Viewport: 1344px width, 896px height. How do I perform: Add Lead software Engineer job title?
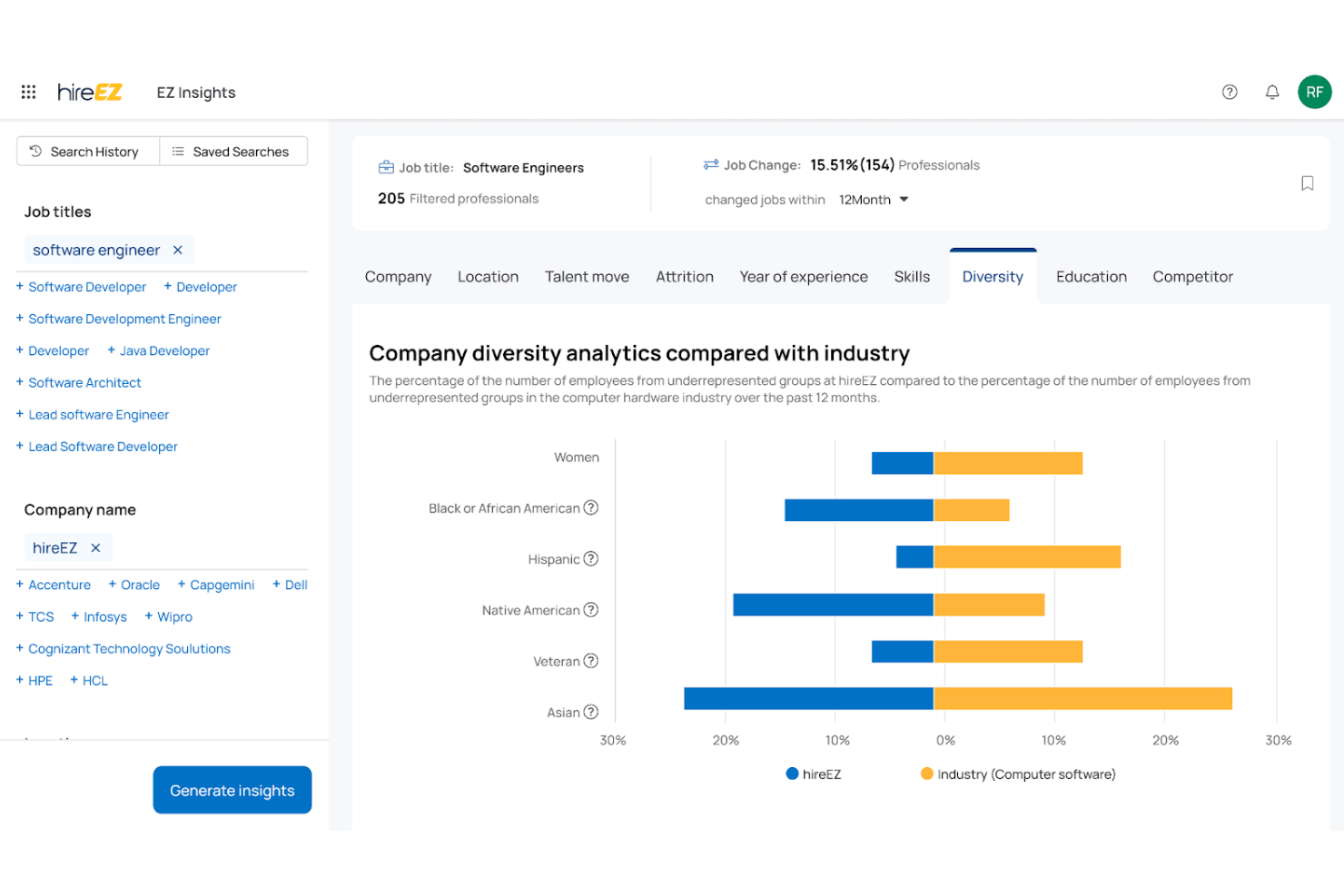92,414
